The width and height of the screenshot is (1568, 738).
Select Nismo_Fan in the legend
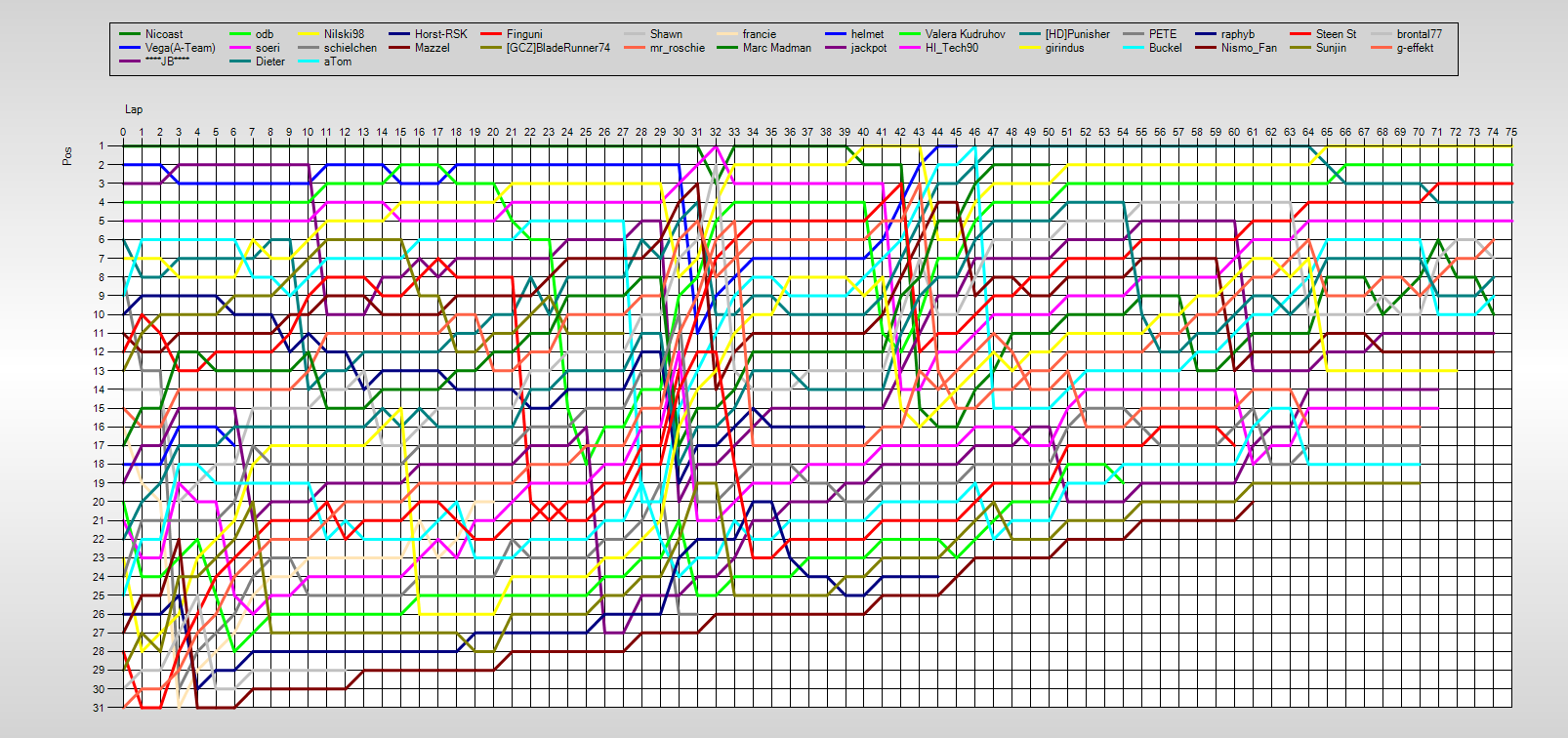tap(1248, 48)
